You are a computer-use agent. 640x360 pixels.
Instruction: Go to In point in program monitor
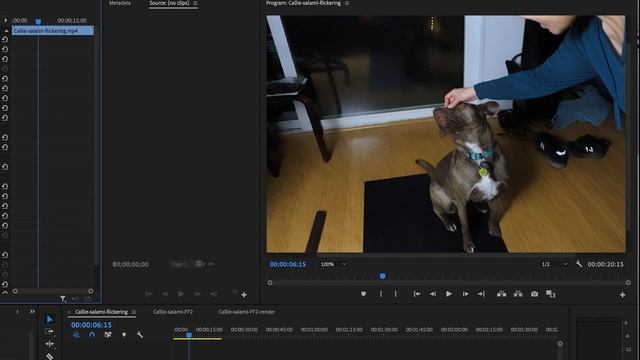(x=417, y=294)
